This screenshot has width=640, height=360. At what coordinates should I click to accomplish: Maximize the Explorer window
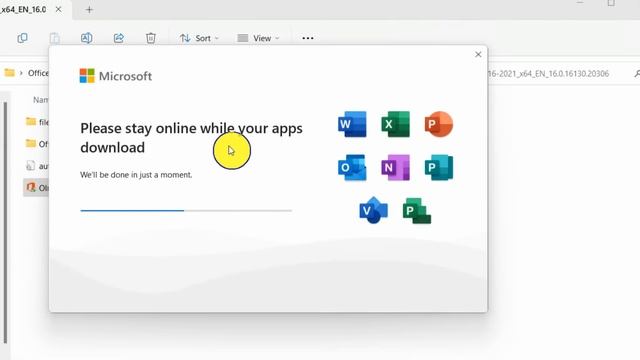(x=611, y=3)
